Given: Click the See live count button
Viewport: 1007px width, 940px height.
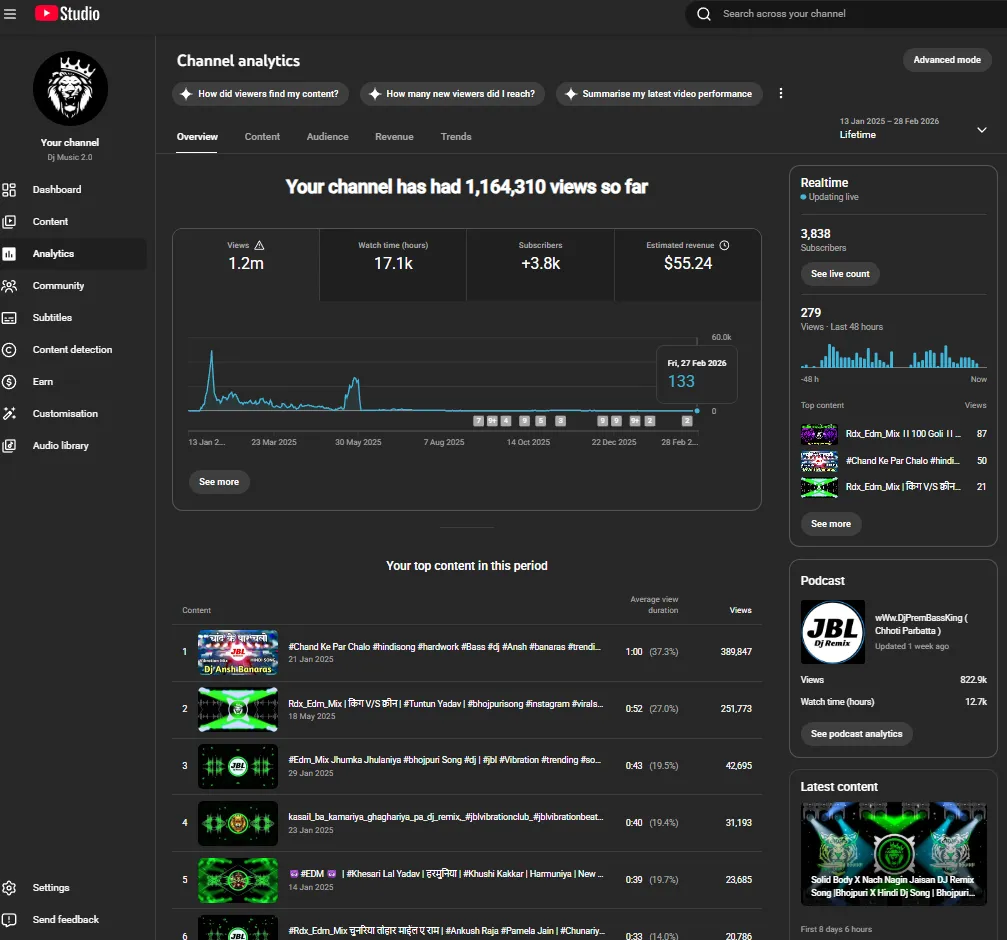Looking at the screenshot, I should coord(840,274).
